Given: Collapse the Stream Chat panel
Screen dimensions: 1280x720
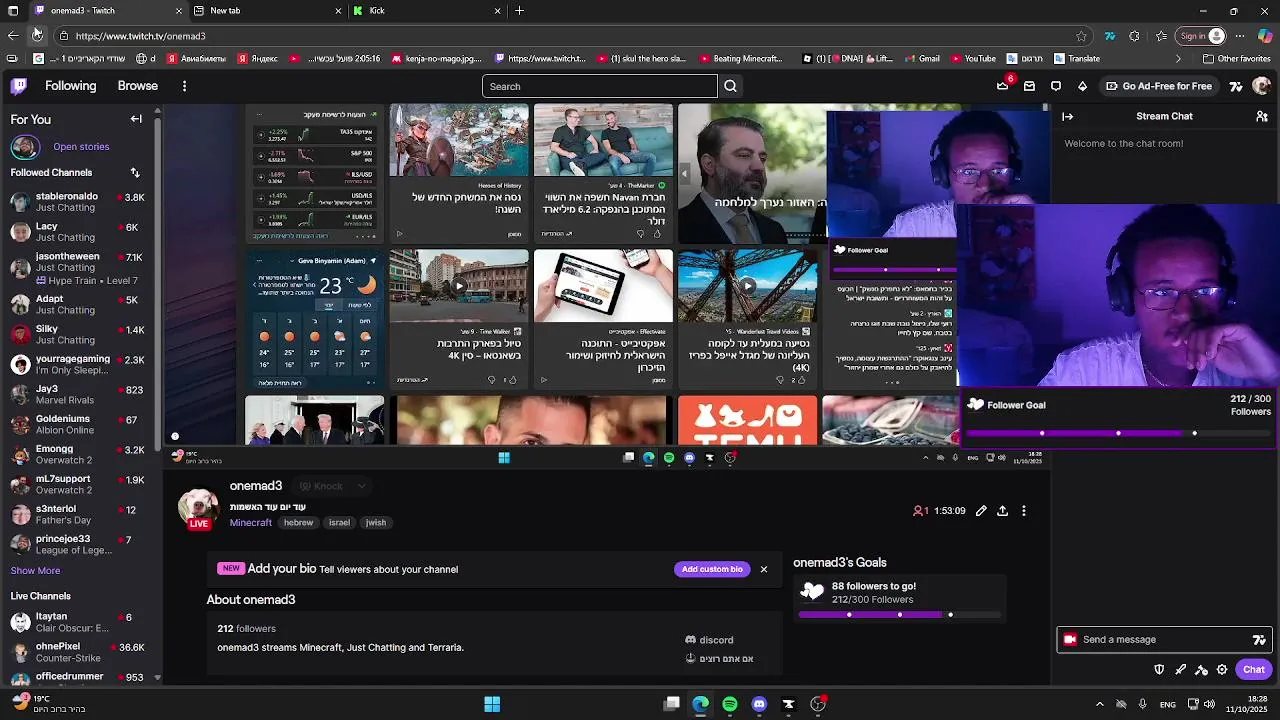Looking at the screenshot, I should 1067,116.
